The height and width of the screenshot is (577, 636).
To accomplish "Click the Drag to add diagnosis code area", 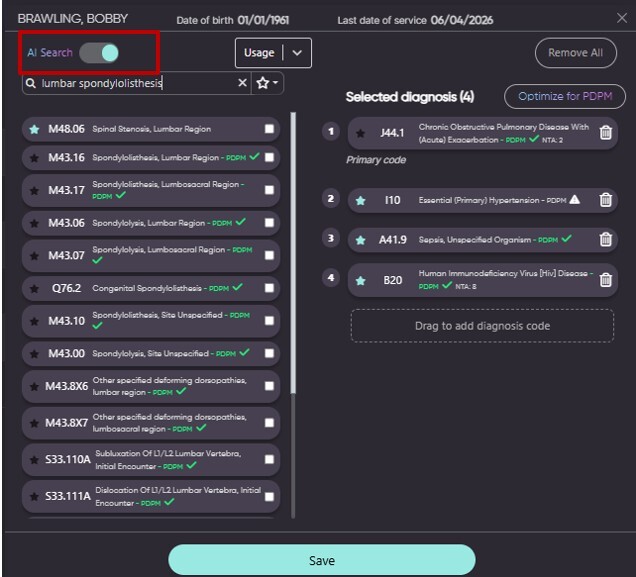I will point(482,326).
